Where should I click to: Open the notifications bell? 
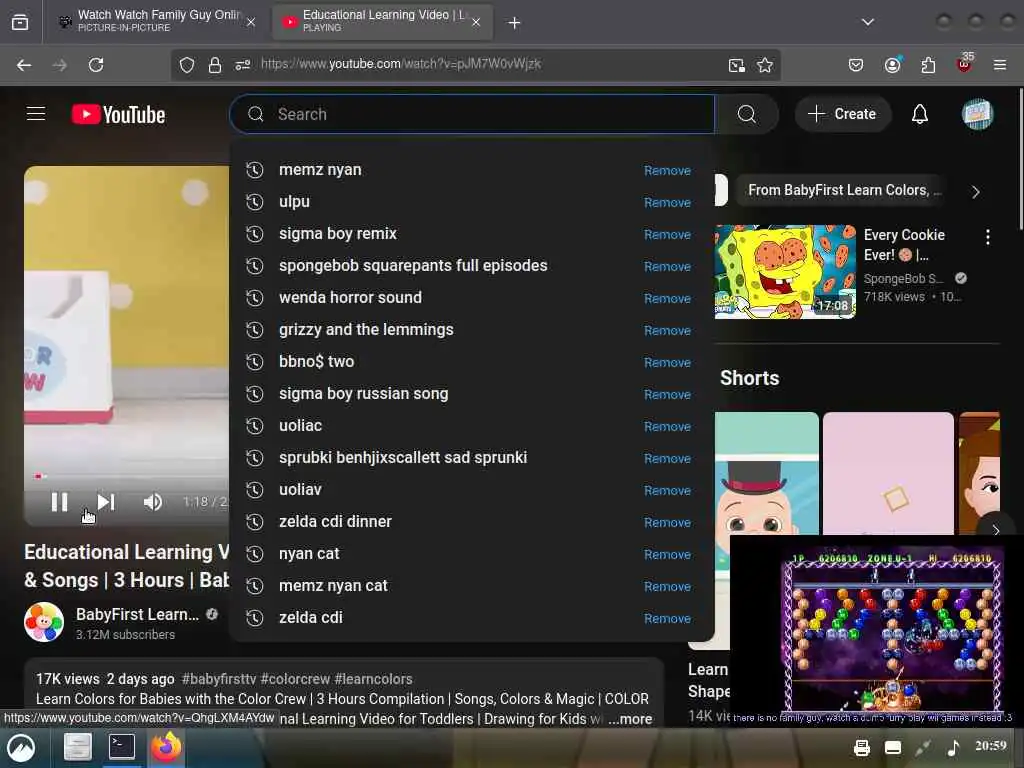[920, 114]
